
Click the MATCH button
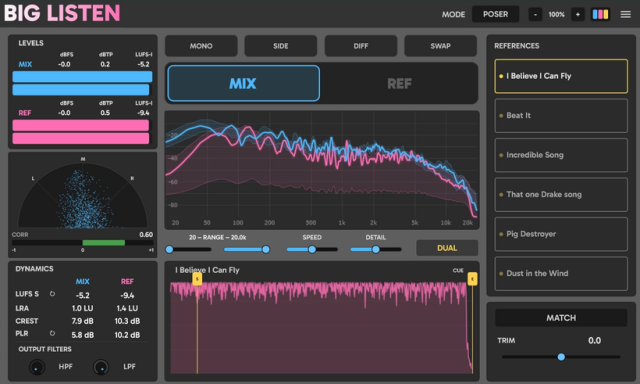click(561, 317)
